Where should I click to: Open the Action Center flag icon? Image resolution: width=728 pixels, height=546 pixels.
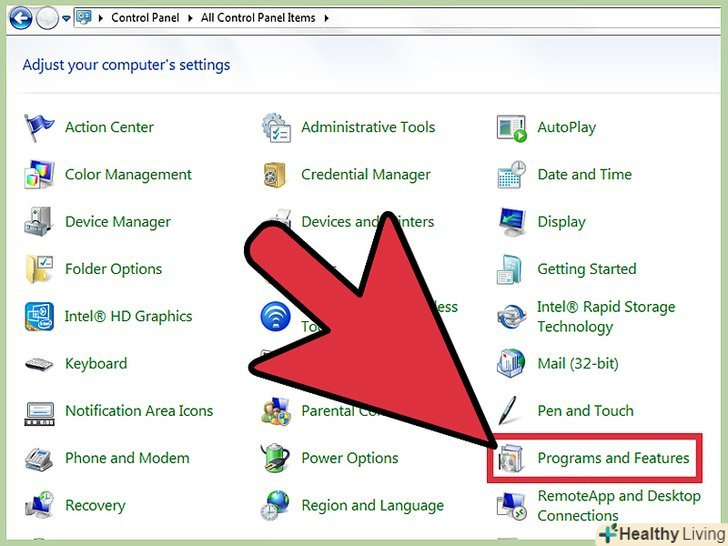click(39, 127)
